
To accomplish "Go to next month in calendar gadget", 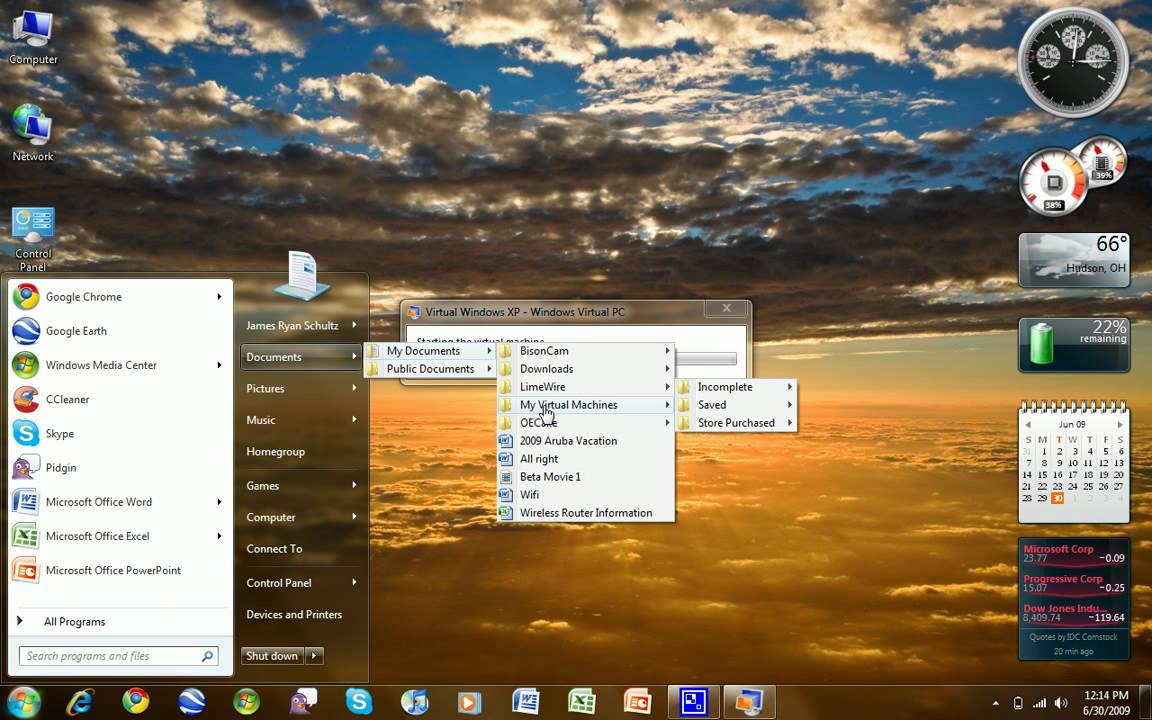I will [x=1120, y=425].
